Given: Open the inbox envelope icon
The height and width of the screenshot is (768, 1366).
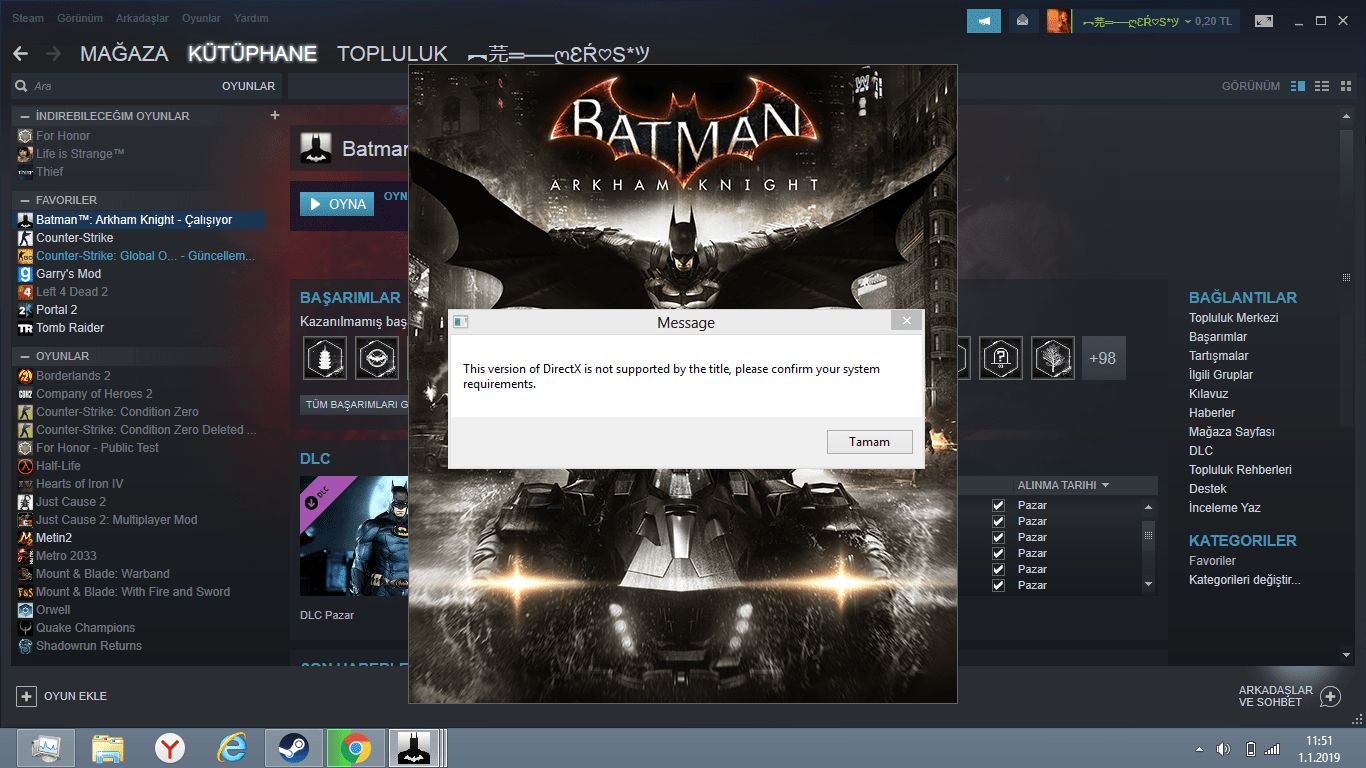Looking at the screenshot, I should coord(1022,21).
